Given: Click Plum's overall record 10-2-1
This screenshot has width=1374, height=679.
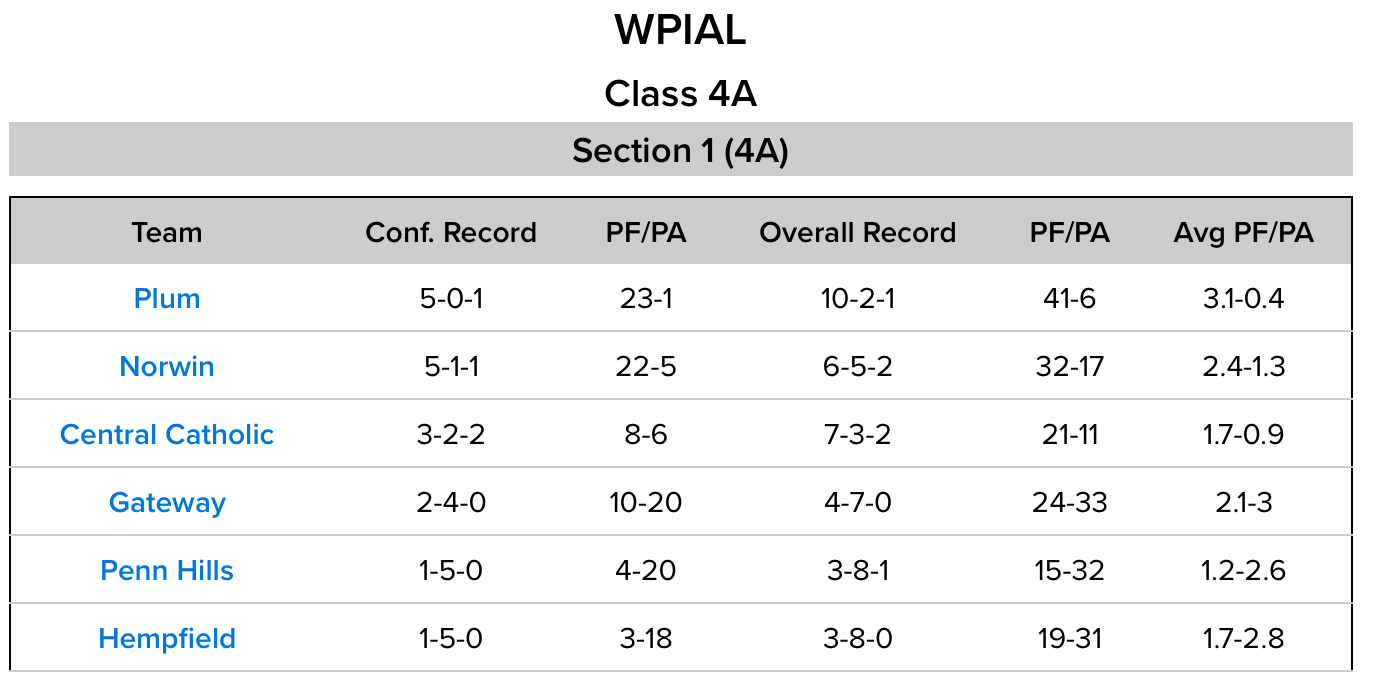Looking at the screenshot, I should (x=857, y=299).
